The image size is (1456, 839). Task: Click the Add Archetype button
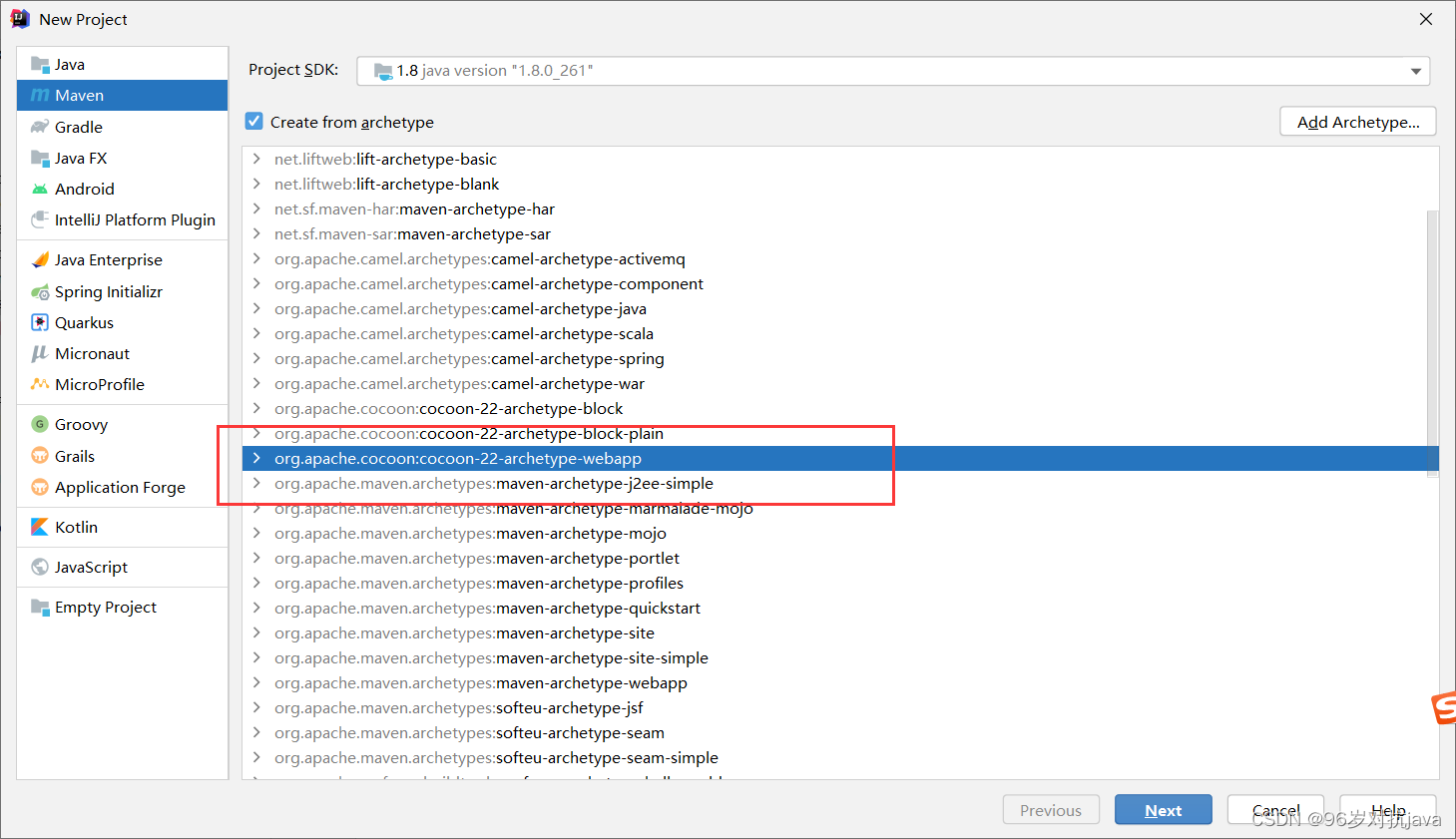coord(1358,122)
